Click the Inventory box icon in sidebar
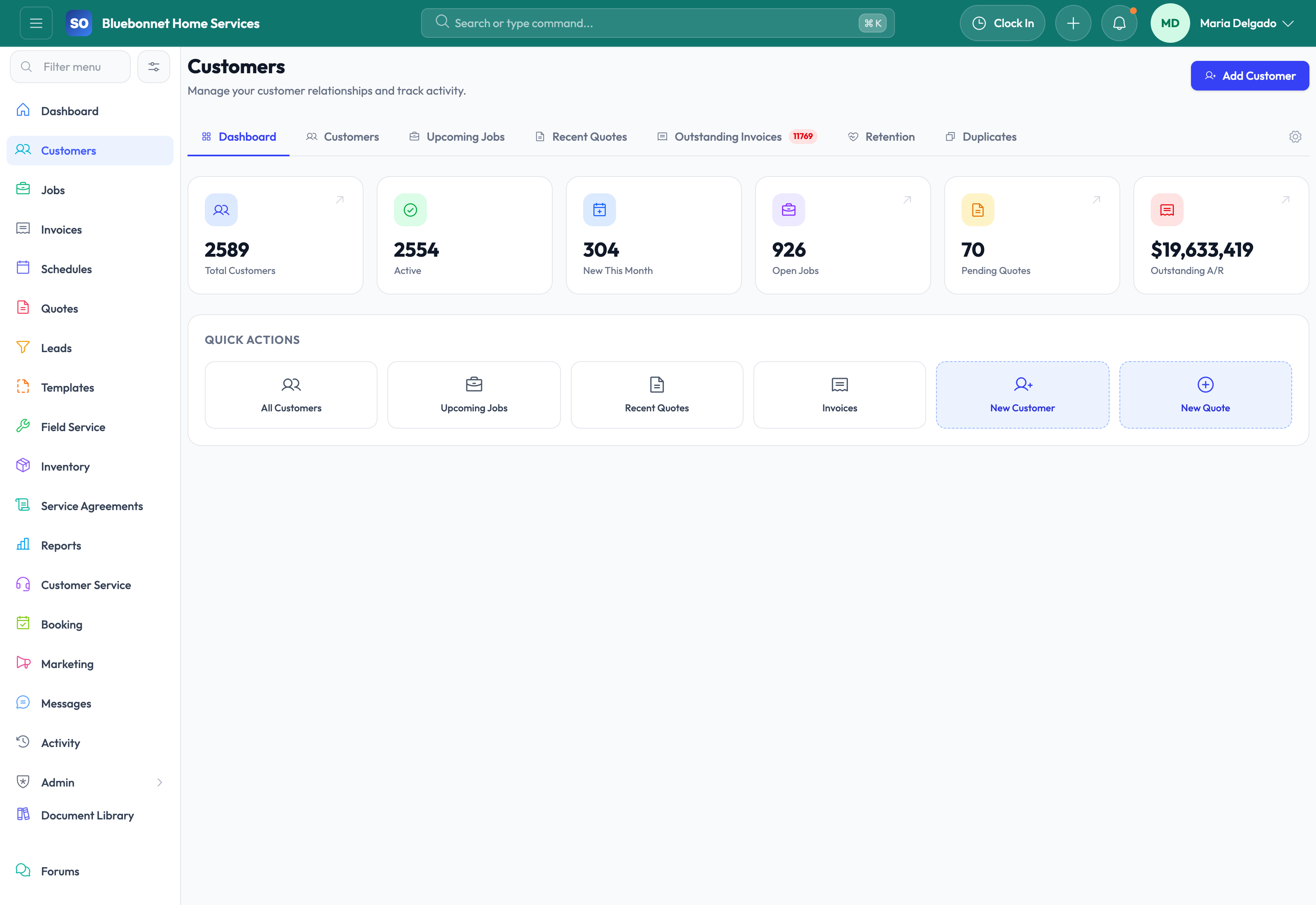Viewport: 1316px width, 905px height. pyautogui.click(x=23, y=466)
